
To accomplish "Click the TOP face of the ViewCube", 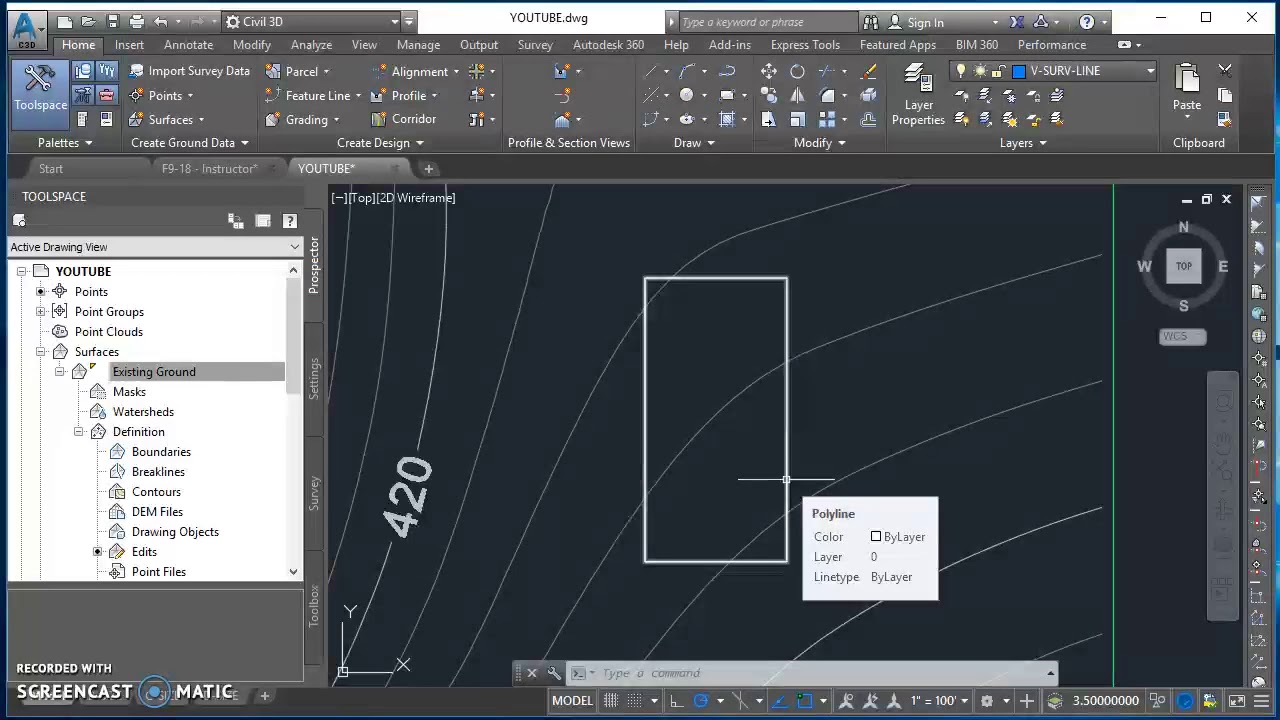I will 1184,266.
